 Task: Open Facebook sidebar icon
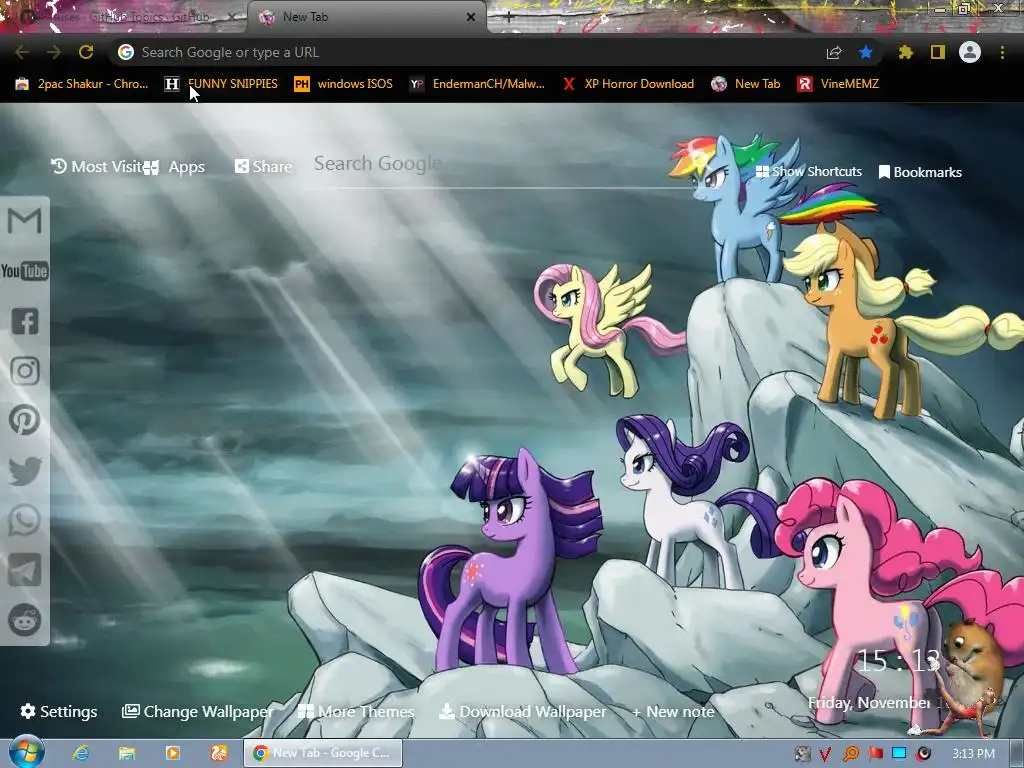pyautogui.click(x=25, y=321)
